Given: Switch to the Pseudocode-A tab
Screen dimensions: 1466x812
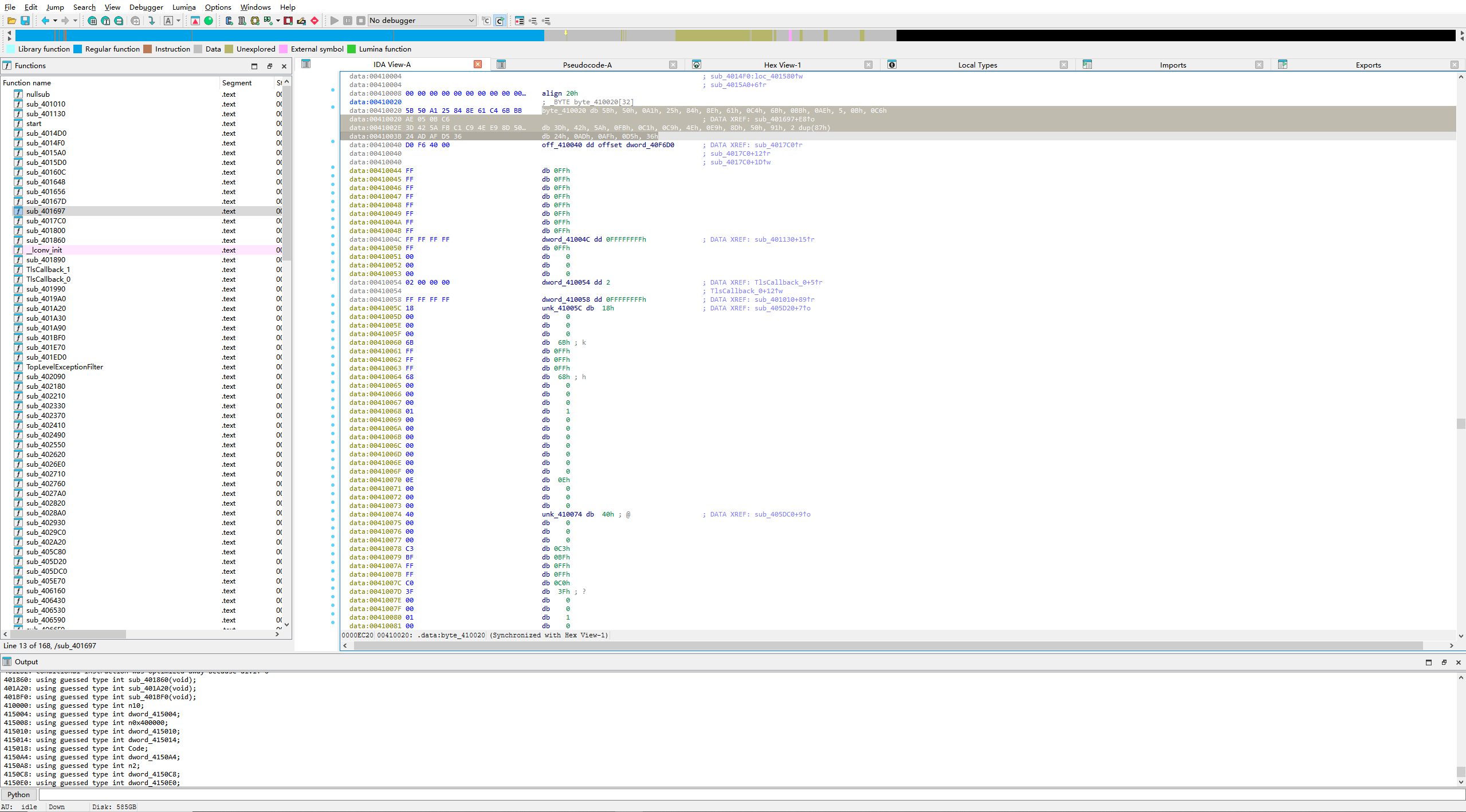Looking at the screenshot, I should pos(587,65).
